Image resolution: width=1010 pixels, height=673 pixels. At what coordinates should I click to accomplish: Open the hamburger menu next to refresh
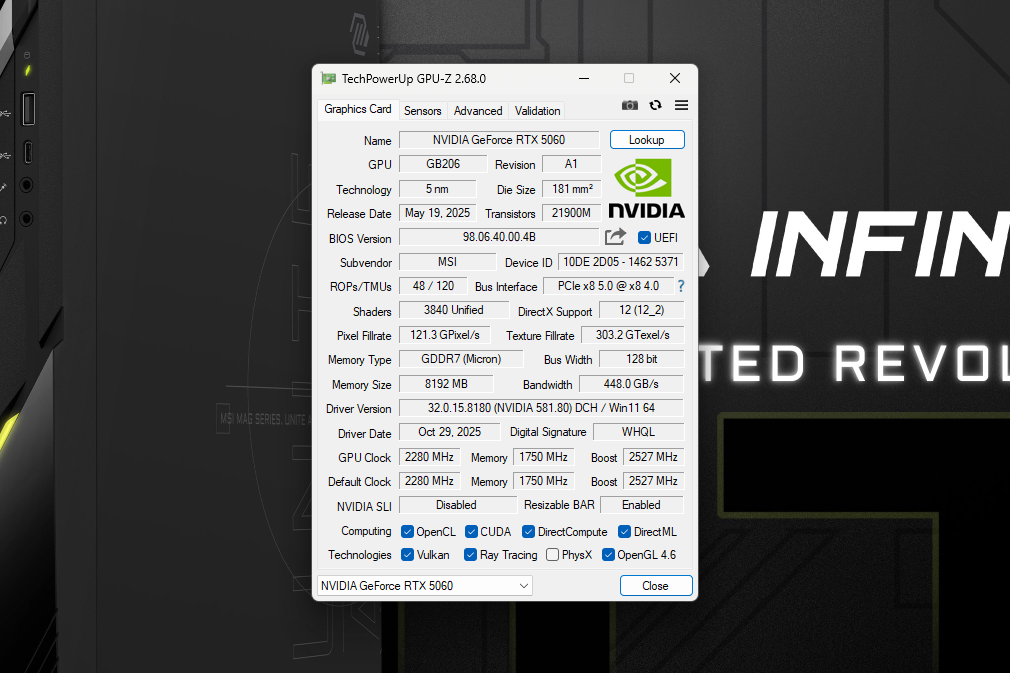681,104
